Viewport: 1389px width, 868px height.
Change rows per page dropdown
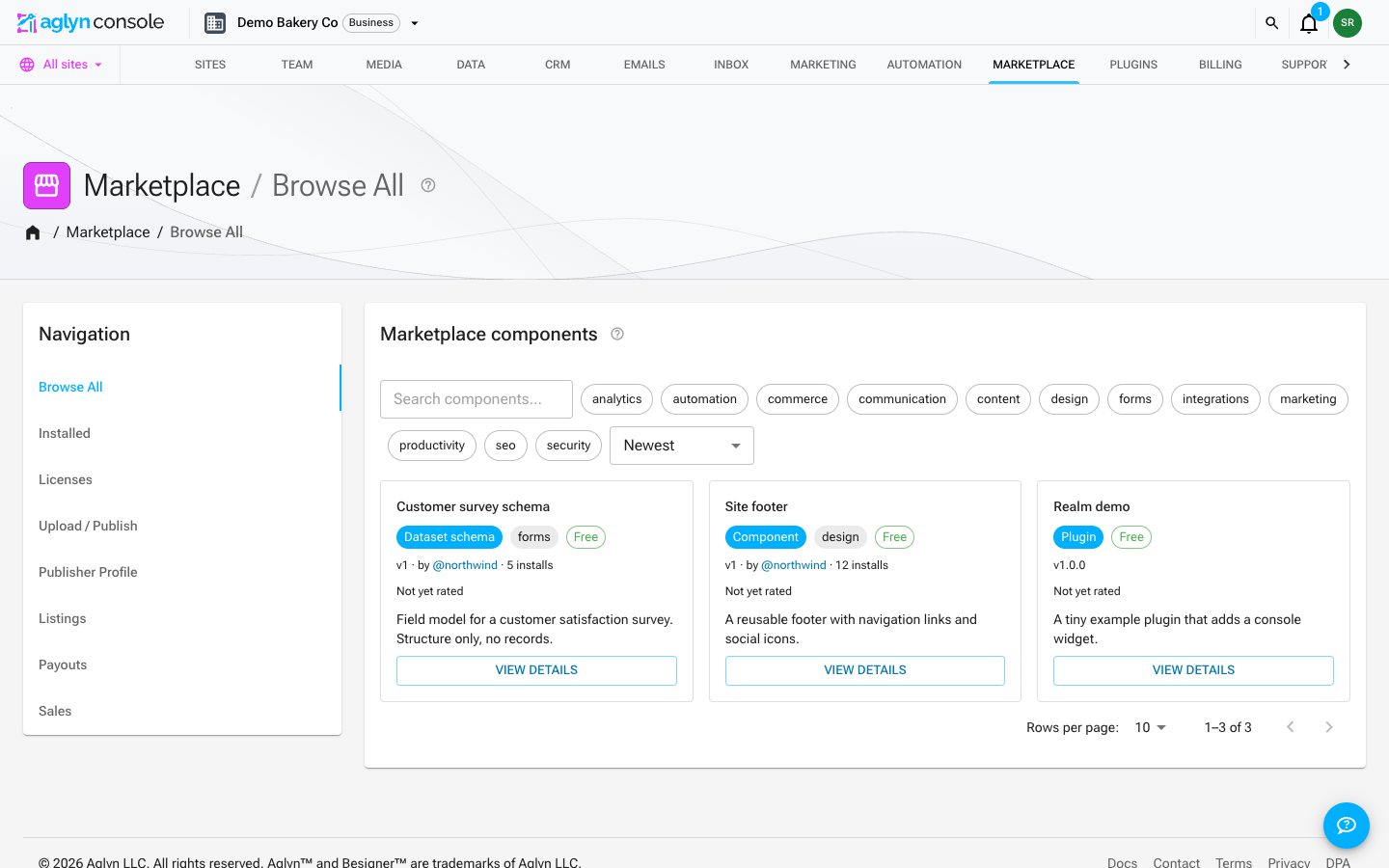[1151, 727]
